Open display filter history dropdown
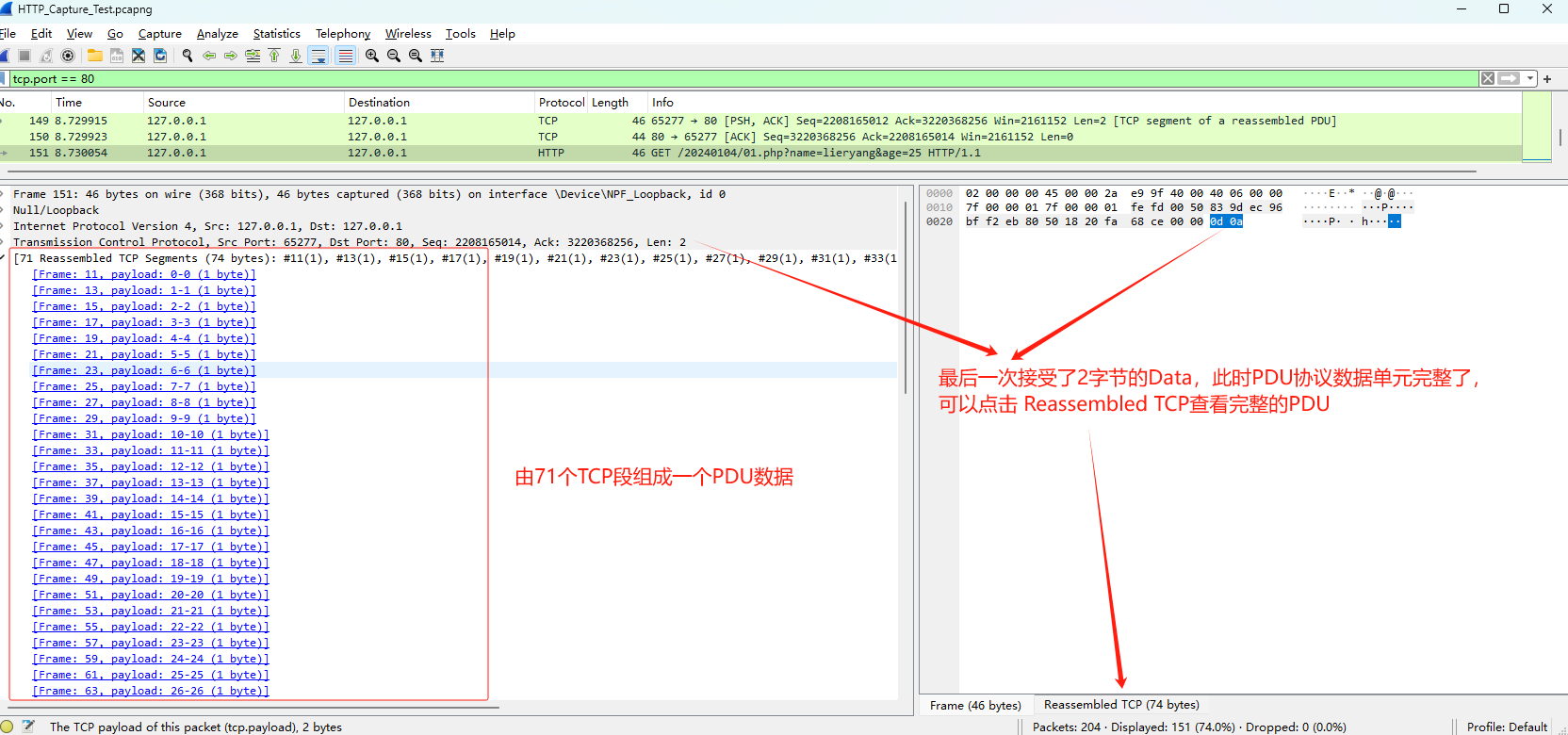This screenshot has height=735, width=1568. point(1530,79)
